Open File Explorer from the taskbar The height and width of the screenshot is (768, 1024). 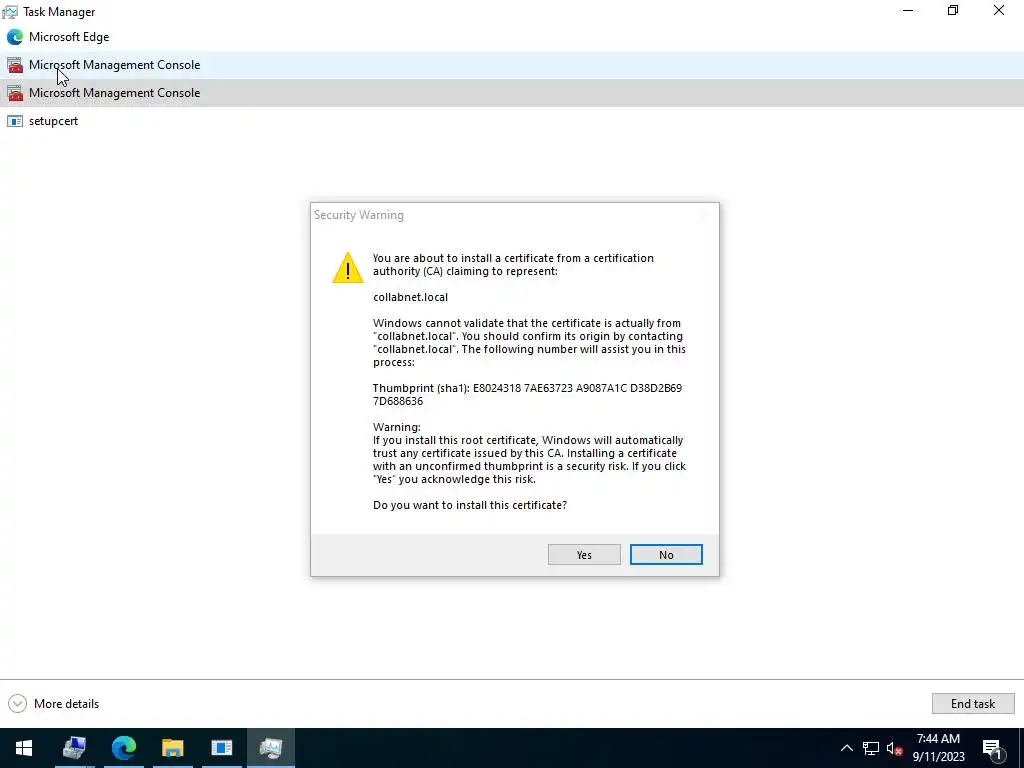click(172, 748)
